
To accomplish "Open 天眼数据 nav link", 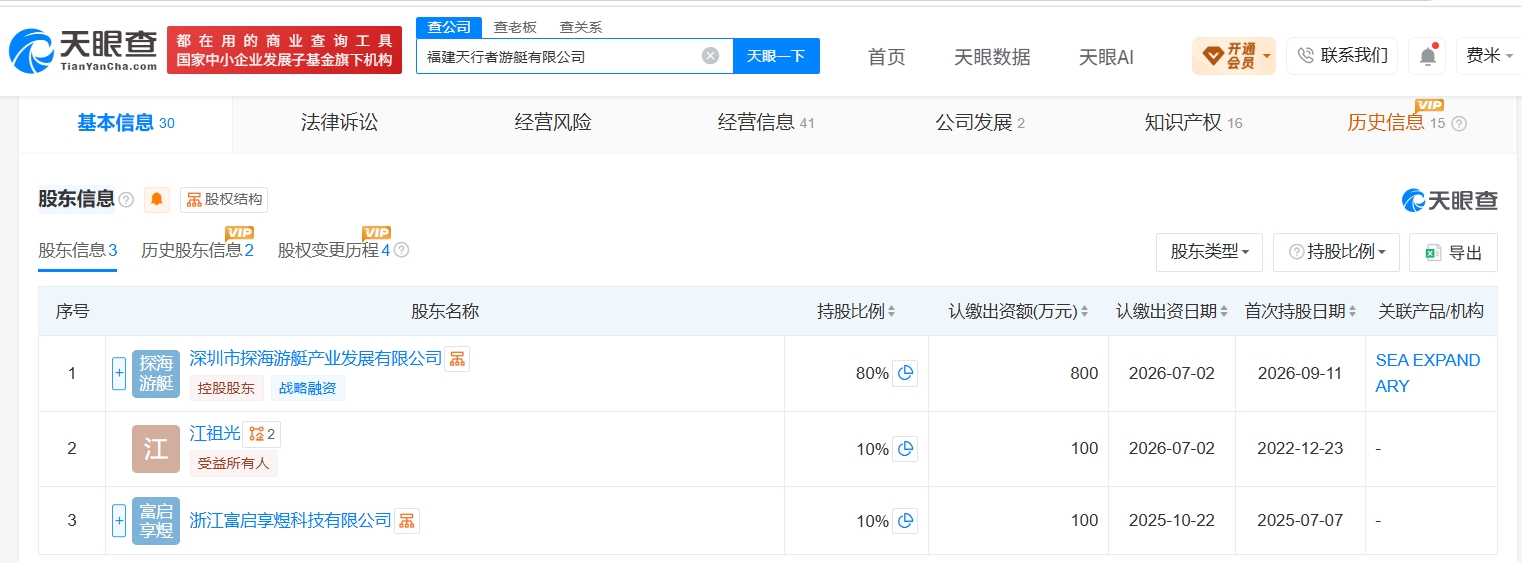I will point(992,57).
